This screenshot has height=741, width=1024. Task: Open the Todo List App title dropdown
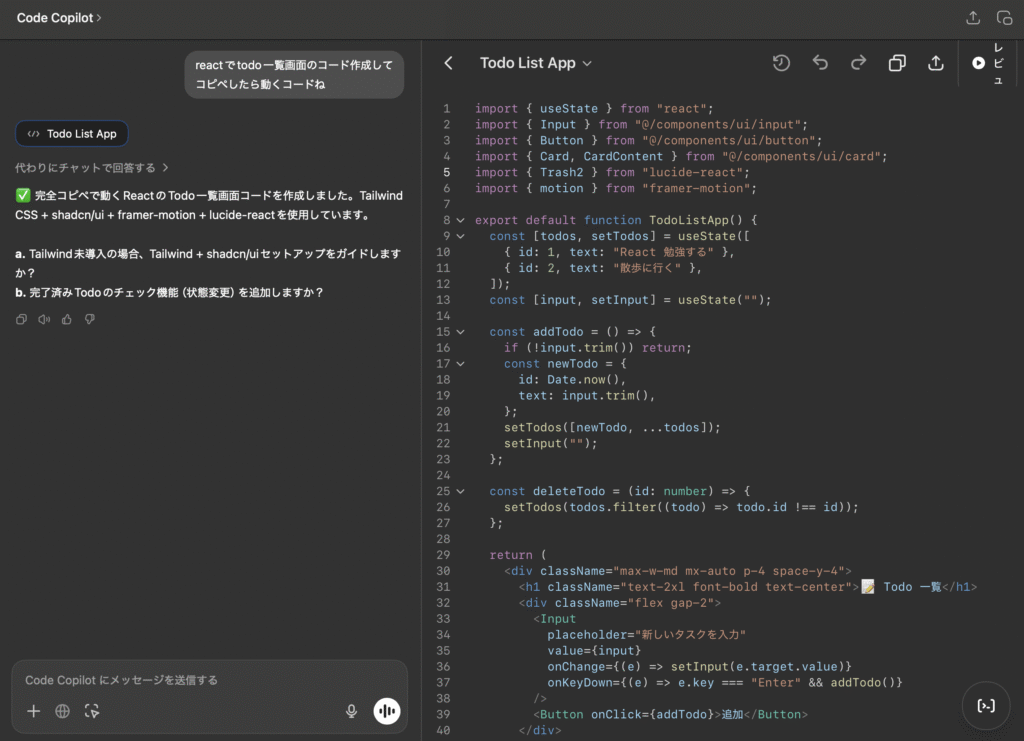[536, 63]
